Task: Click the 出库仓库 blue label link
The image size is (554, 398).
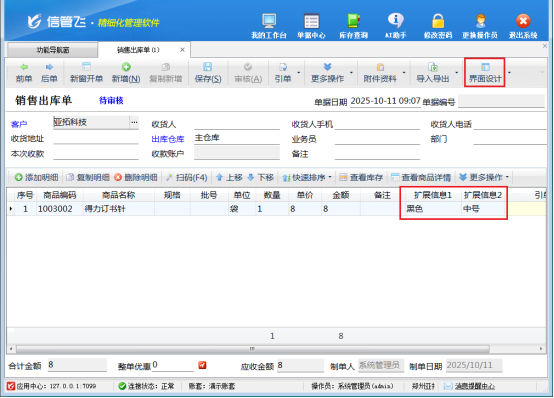Action: click(168, 139)
